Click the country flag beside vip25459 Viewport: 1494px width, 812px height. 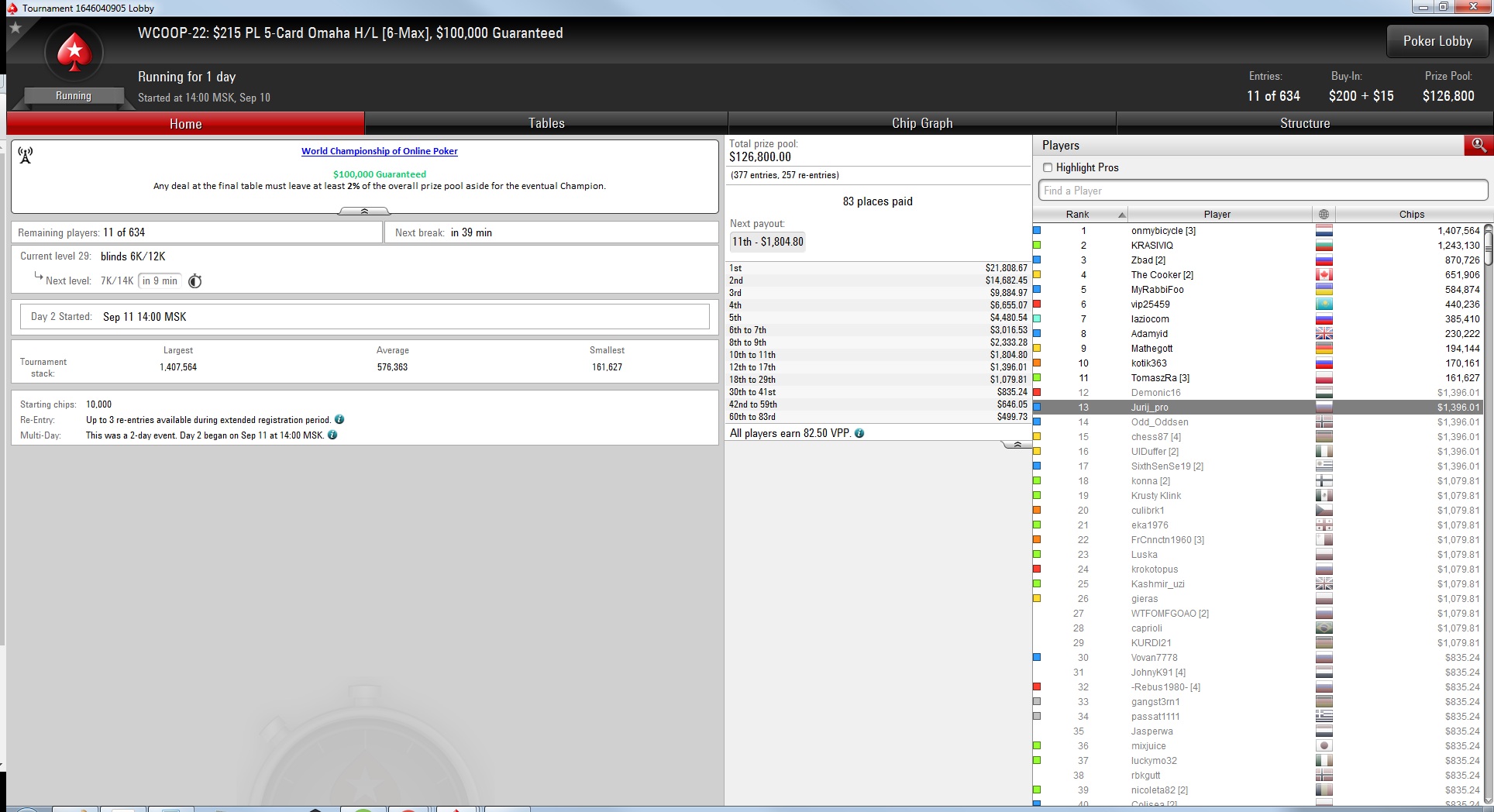tap(1324, 304)
